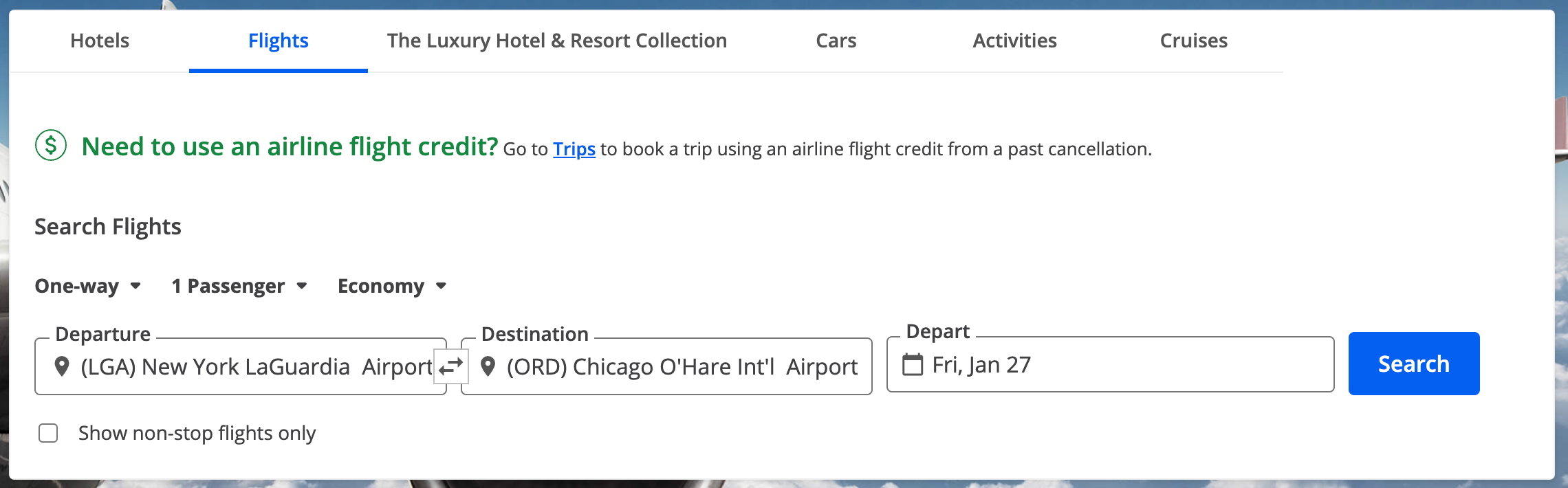Screen dimensions: 1568x488
Task: Click the blue Search button
Action: click(x=1414, y=364)
